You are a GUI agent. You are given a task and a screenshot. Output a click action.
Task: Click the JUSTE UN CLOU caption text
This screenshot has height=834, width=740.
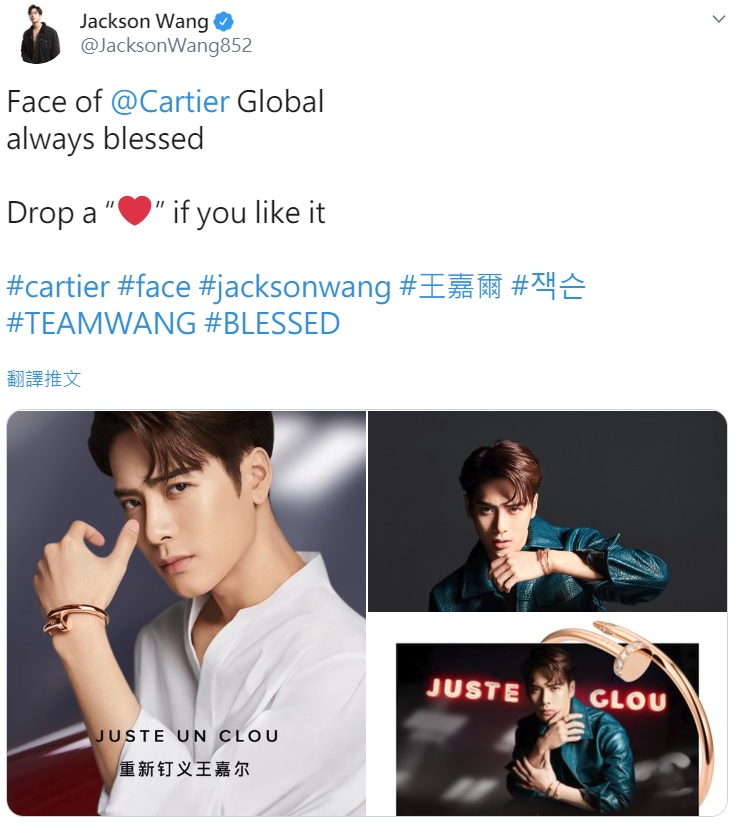[x=187, y=736]
